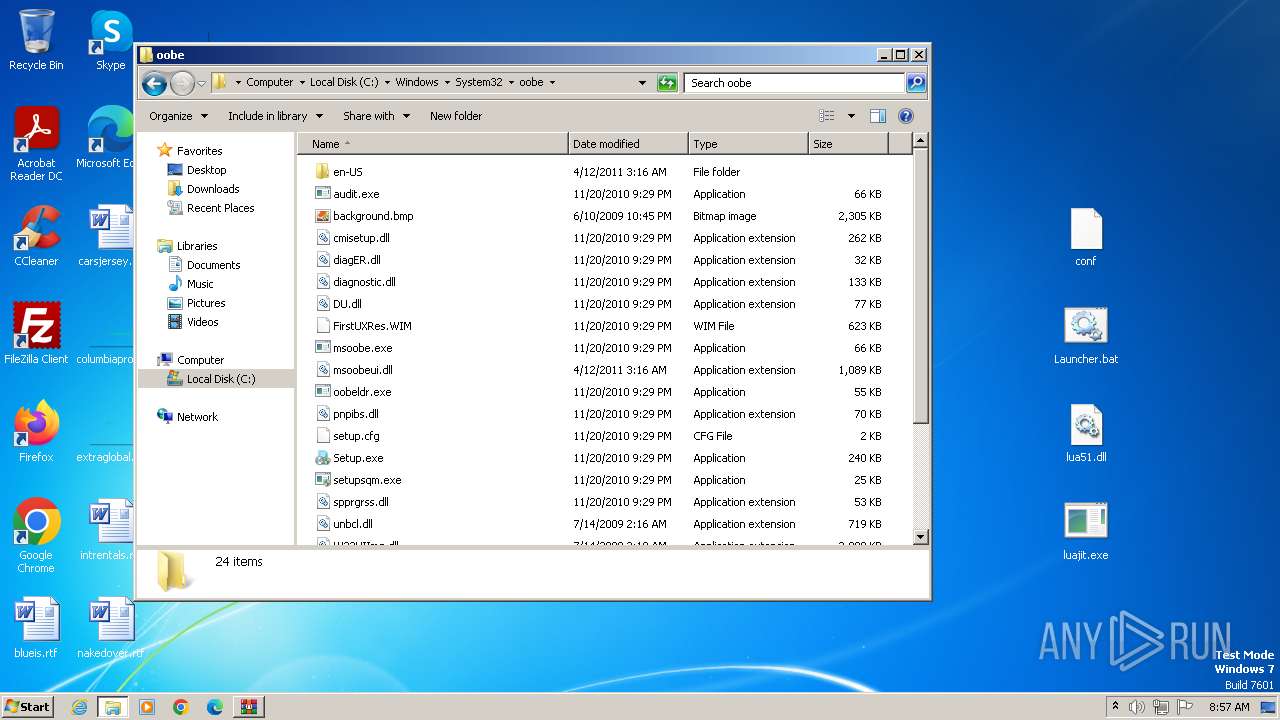This screenshot has height=720, width=1280.
Task: Select unbcl.dll file
Action: click(x=352, y=524)
